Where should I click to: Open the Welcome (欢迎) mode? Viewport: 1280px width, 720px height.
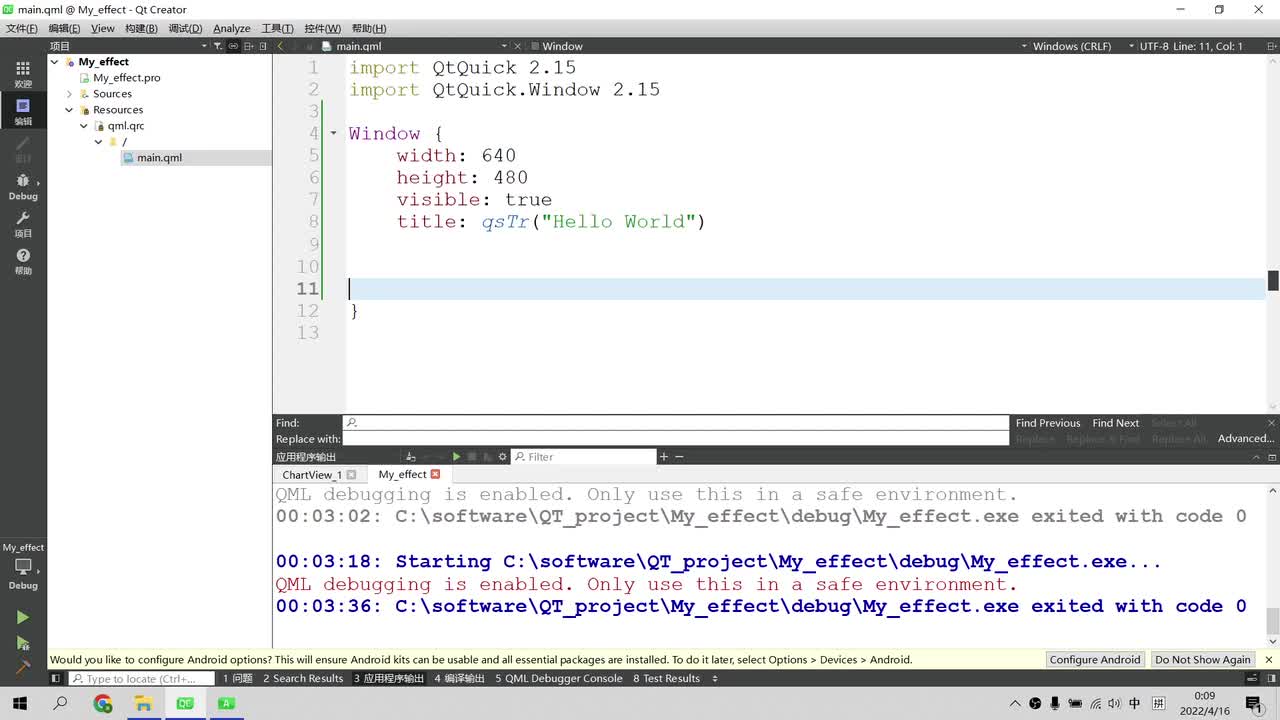pos(23,73)
